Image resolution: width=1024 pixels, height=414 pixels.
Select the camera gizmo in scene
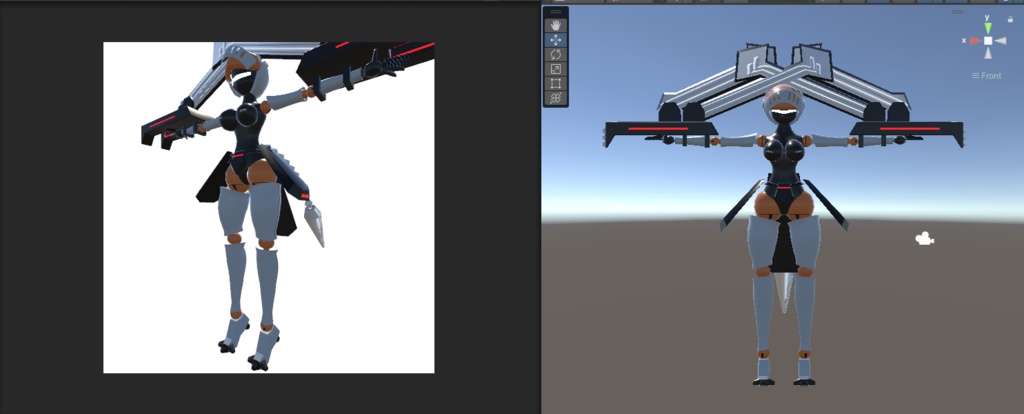[924, 239]
